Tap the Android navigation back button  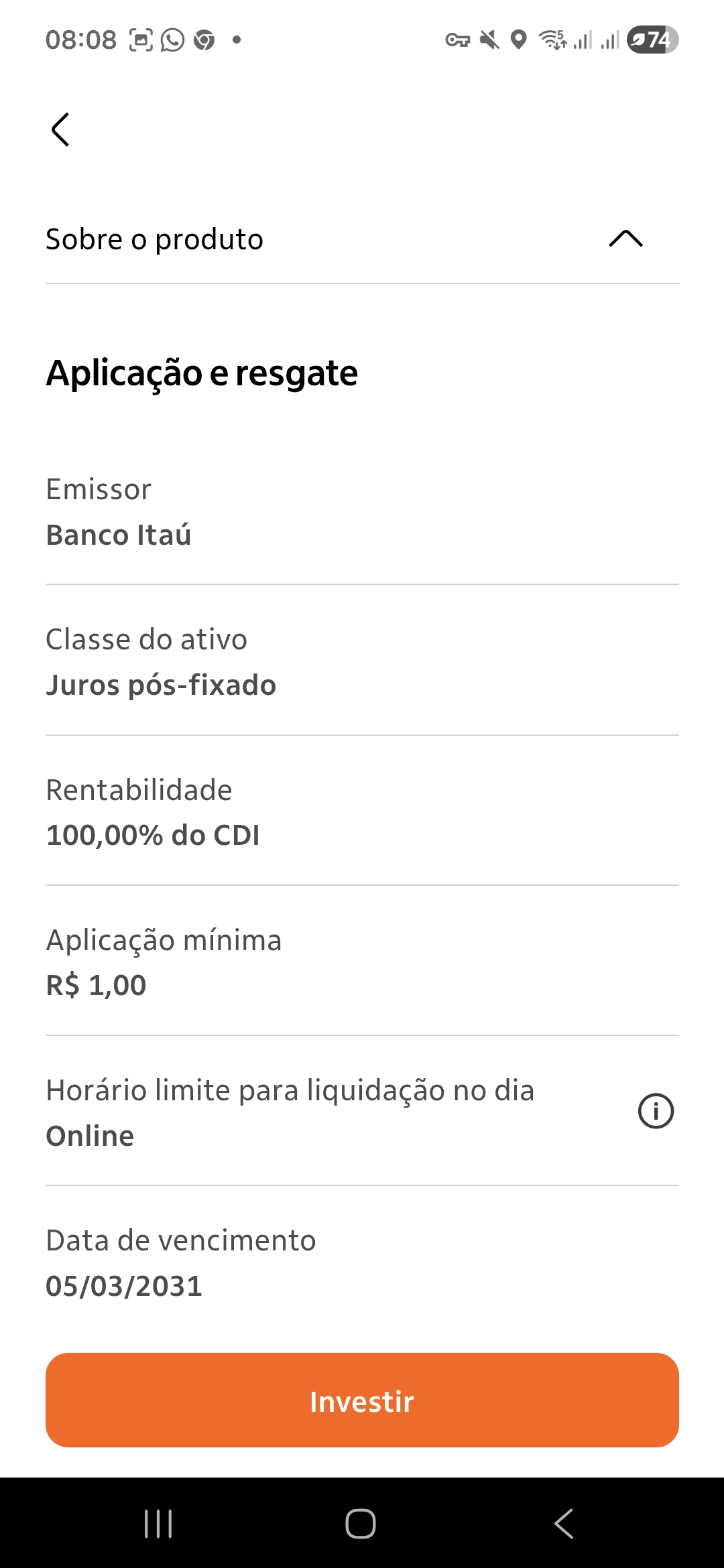point(564,1523)
